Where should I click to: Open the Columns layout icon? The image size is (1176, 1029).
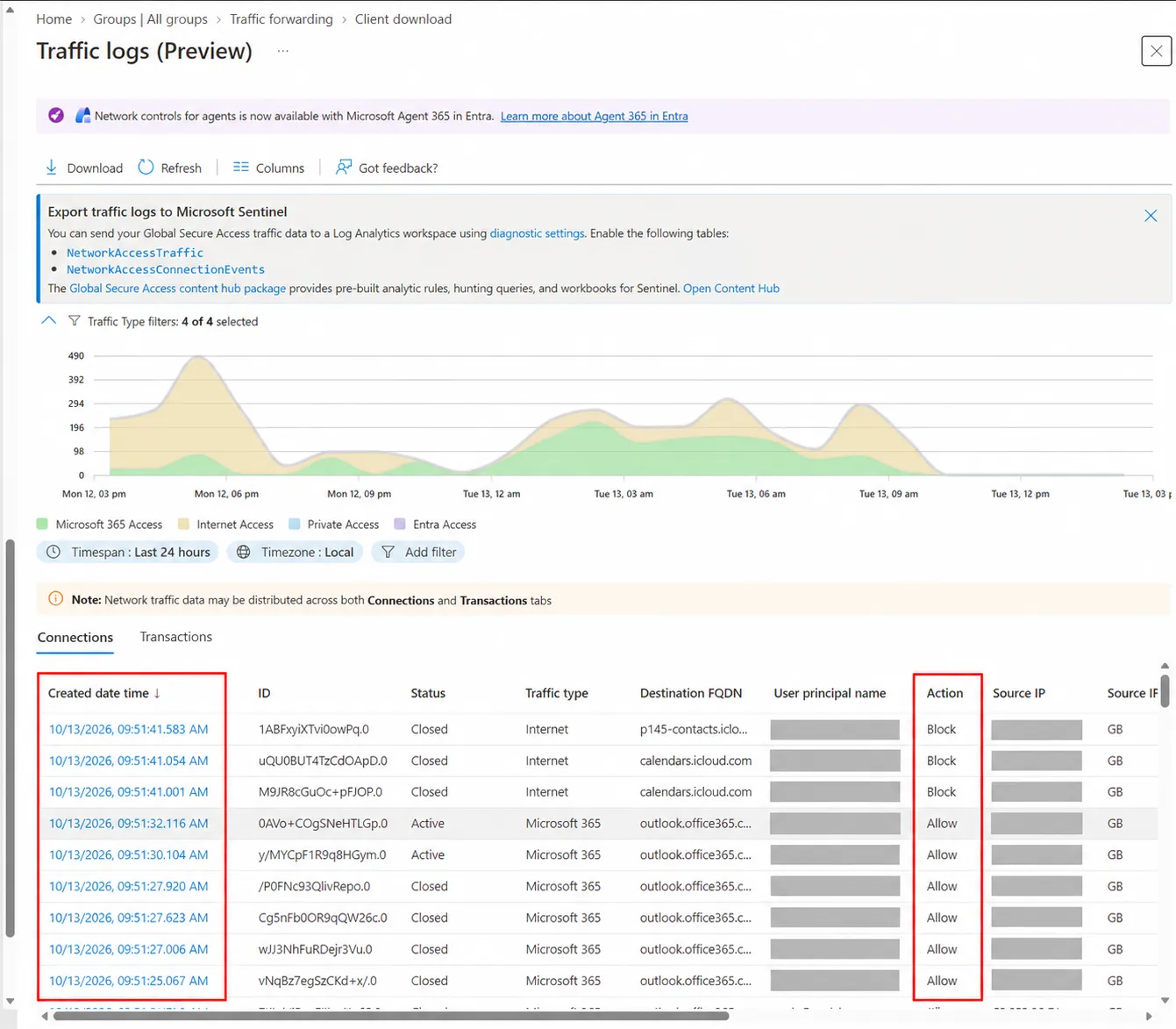(240, 168)
